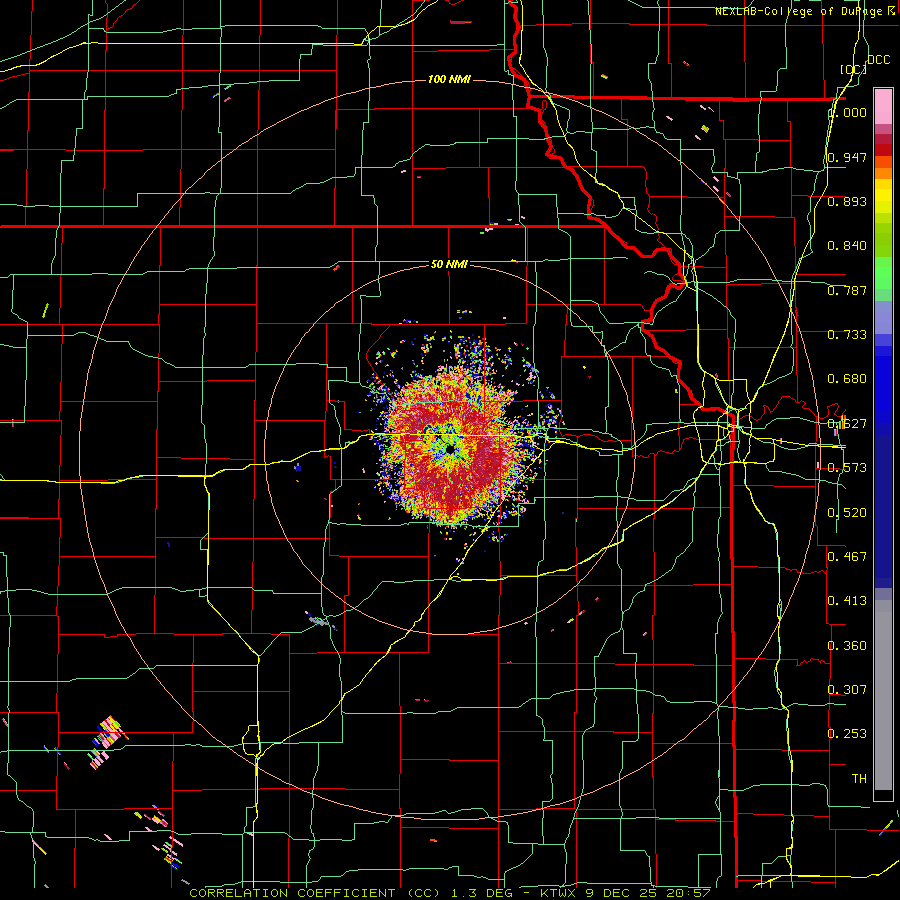Viewport: 900px width, 900px height.
Task: Click the 0.733 scale value
Action: coord(847,335)
